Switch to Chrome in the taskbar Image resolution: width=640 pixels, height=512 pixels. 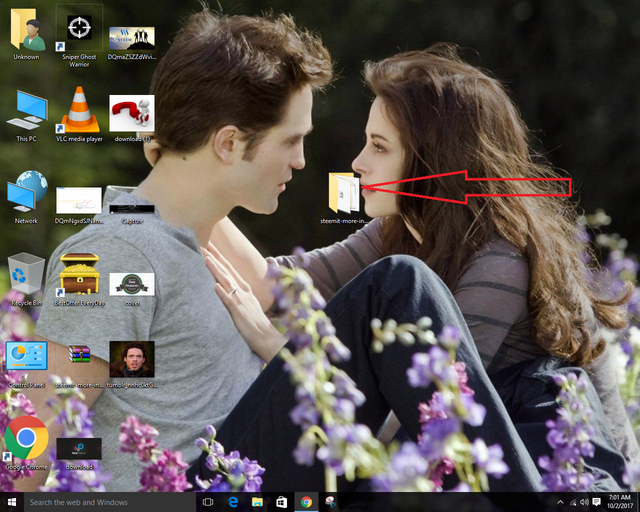click(306, 502)
